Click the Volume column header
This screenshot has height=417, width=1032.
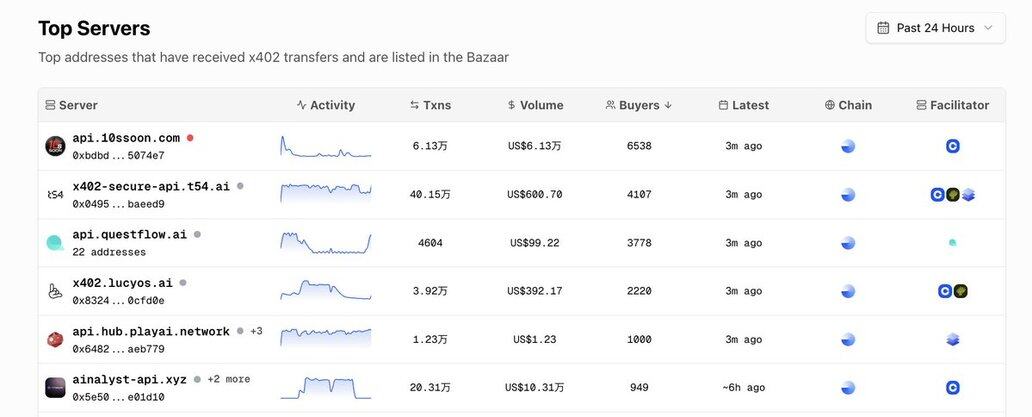tap(535, 105)
